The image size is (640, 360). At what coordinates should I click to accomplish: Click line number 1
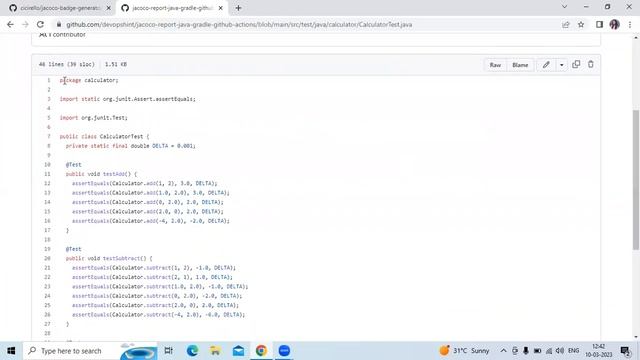pyautogui.click(x=49, y=80)
